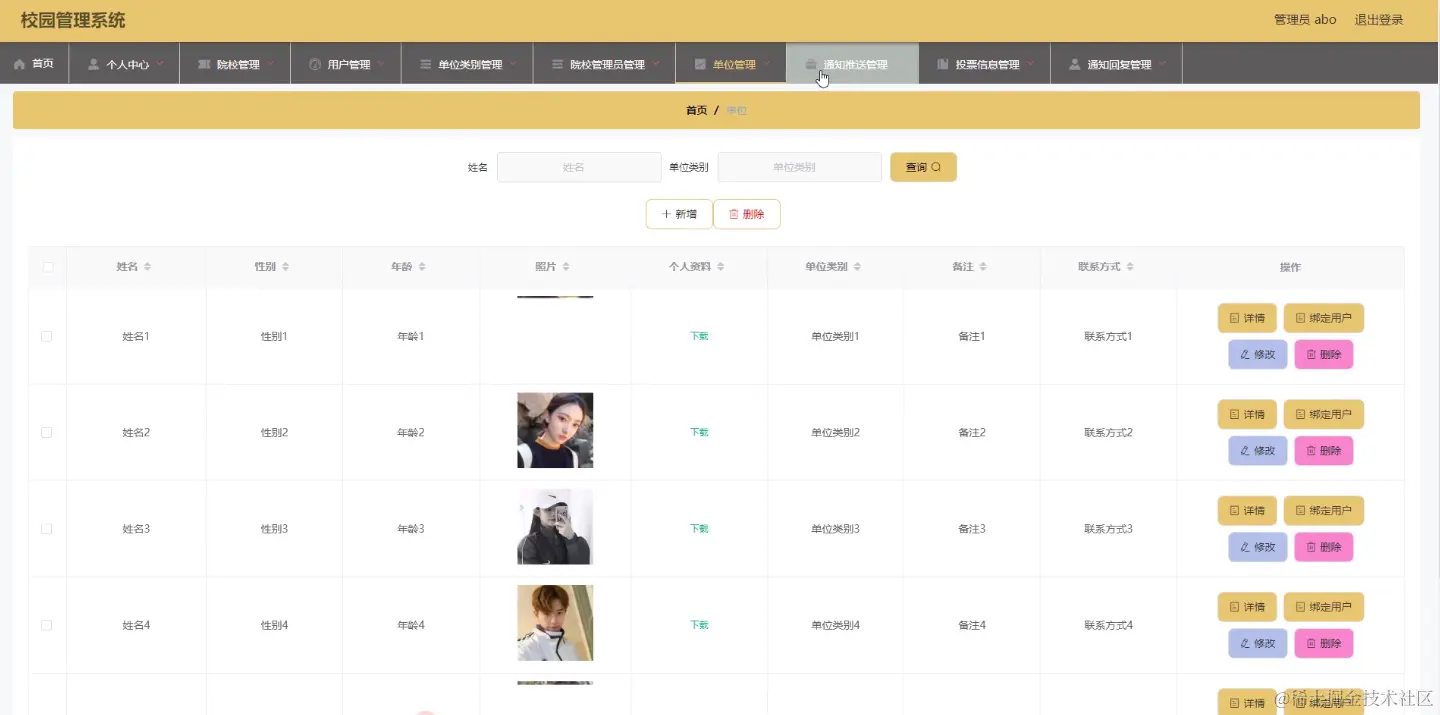Click 下载 link in 姓名4 row
This screenshot has height=715, width=1440.
click(699, 625)
